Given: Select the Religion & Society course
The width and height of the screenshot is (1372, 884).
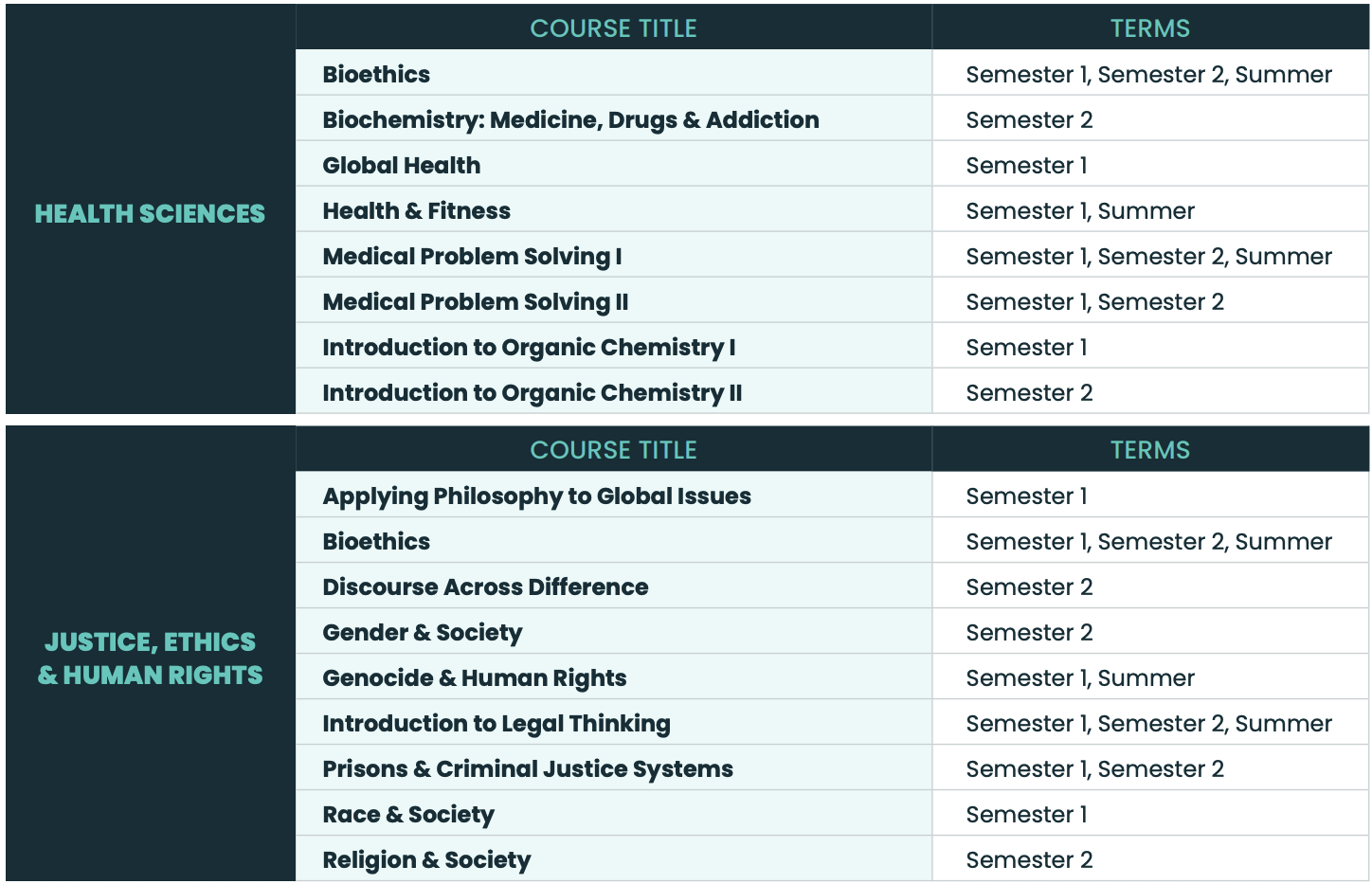Looking at the screenshot, I should (x=426, y=860).
